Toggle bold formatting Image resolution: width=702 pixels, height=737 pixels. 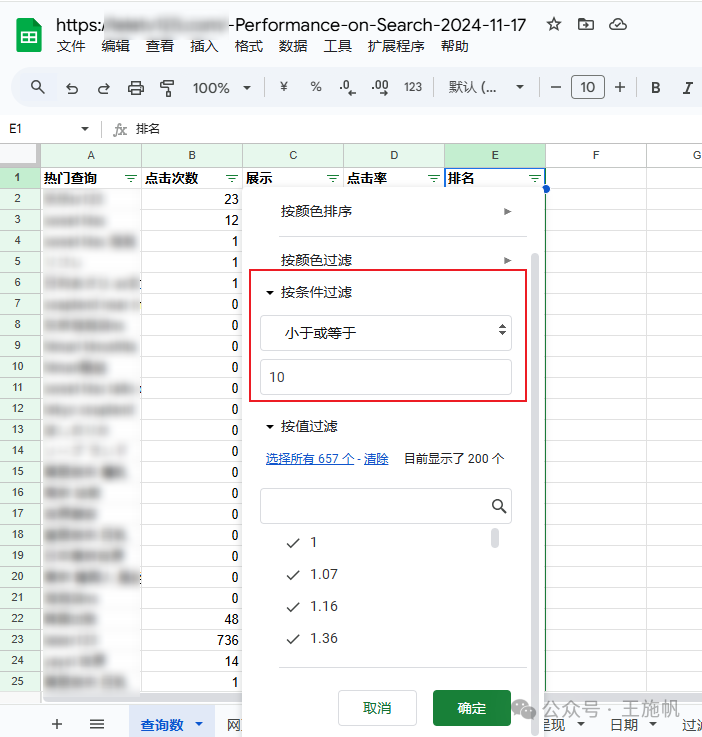[655, 87]
